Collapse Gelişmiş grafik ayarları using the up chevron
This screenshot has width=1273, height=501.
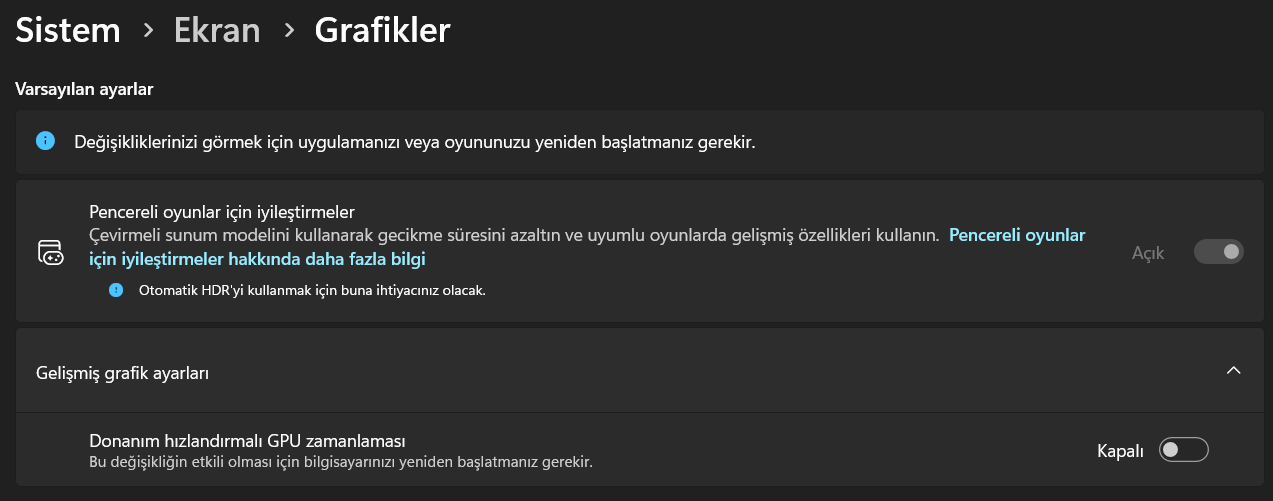pos(1233,370)
